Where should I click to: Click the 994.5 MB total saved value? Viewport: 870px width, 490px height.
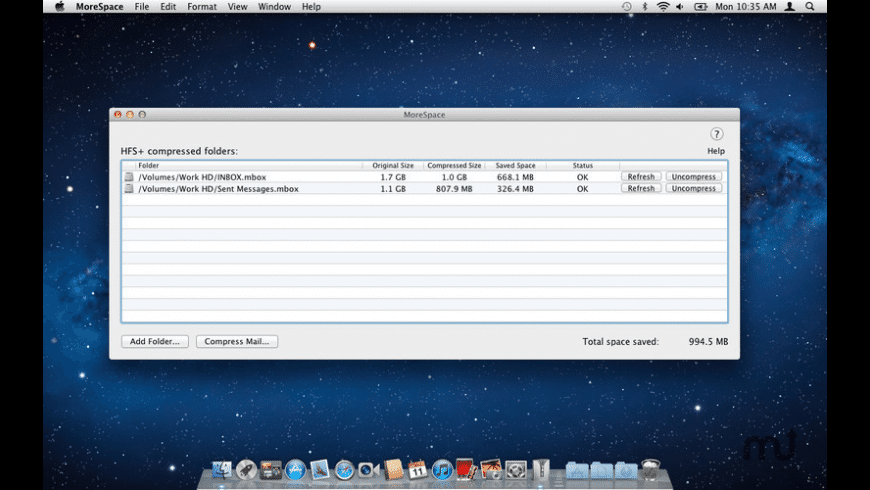click(x=709, y=341)
